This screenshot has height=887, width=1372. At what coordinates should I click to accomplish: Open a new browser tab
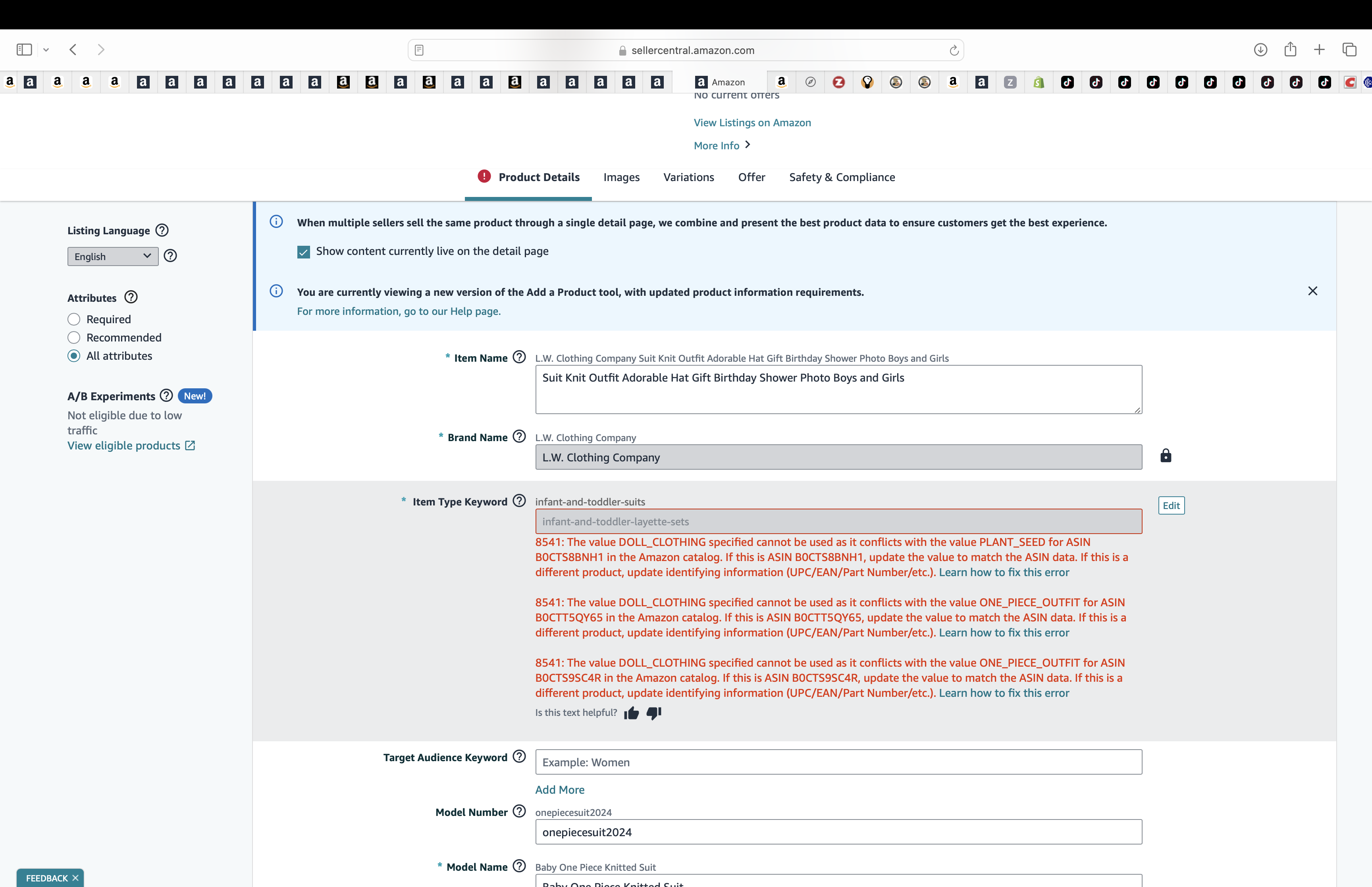pyautogui.click(x=1320, y=50)
